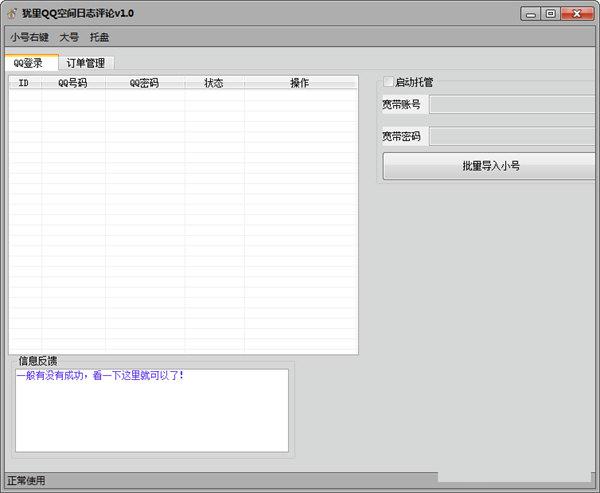
Task: Open the 大号 menu
Action: [69, 37]
